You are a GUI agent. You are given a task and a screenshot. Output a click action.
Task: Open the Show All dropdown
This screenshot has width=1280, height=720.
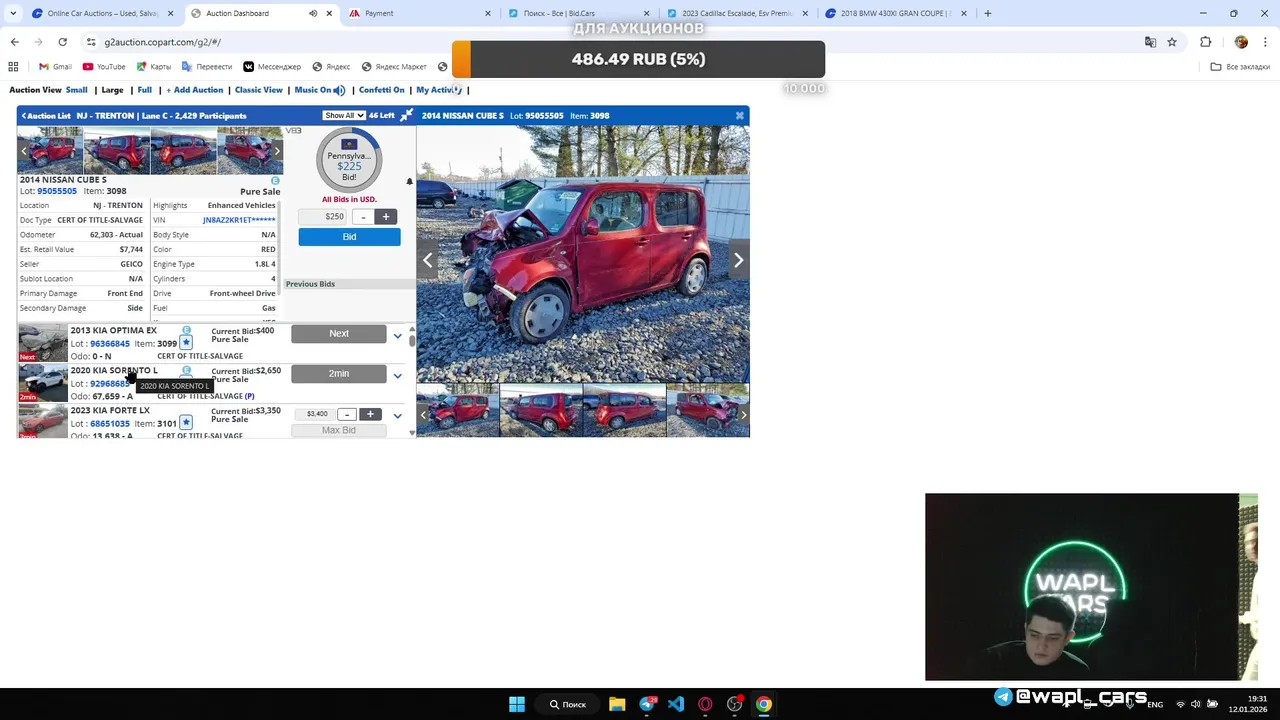coord(343,115)
